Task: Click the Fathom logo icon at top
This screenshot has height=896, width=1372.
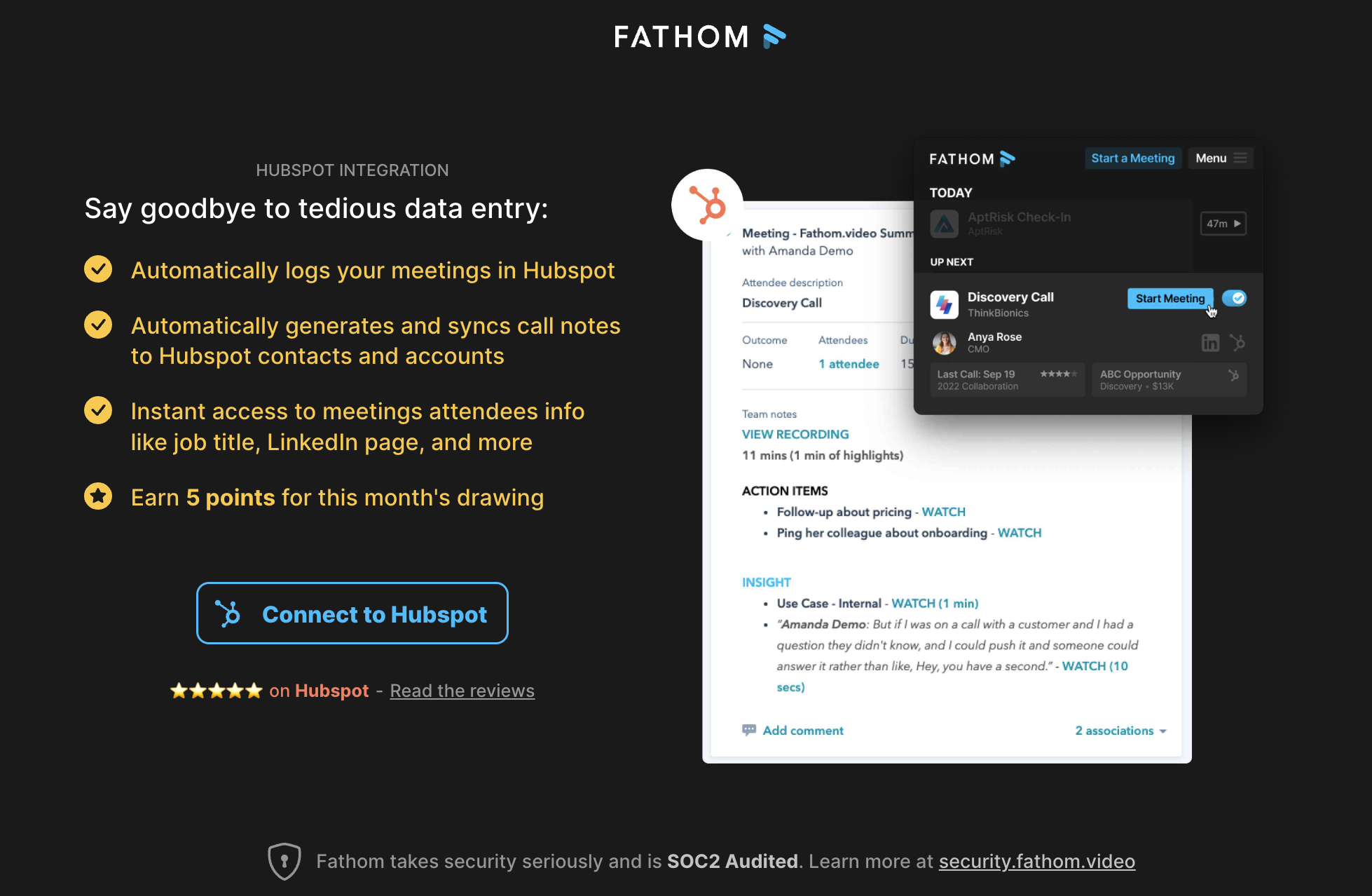Action: (775, 35)
